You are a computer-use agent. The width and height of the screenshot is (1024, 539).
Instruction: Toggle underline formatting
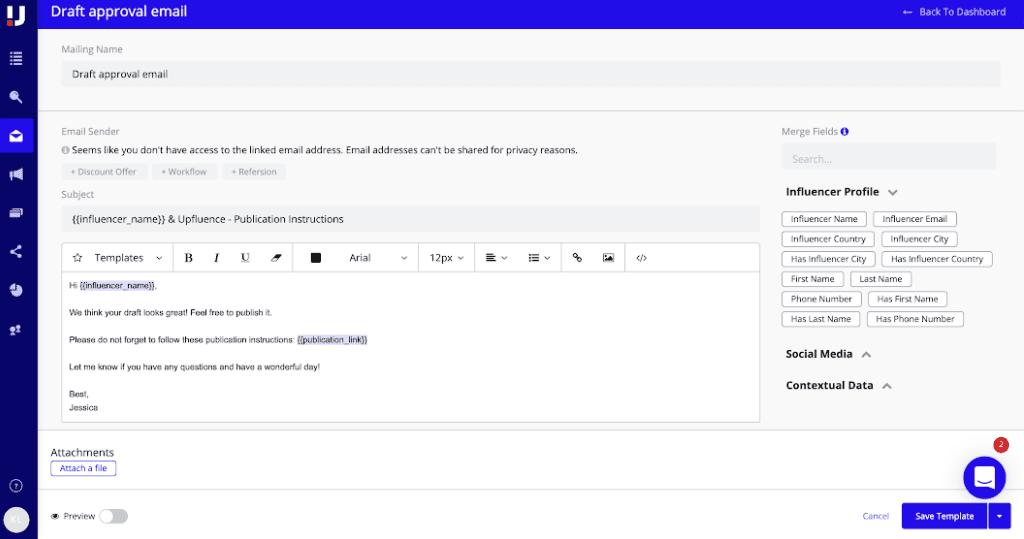point(246,258)
